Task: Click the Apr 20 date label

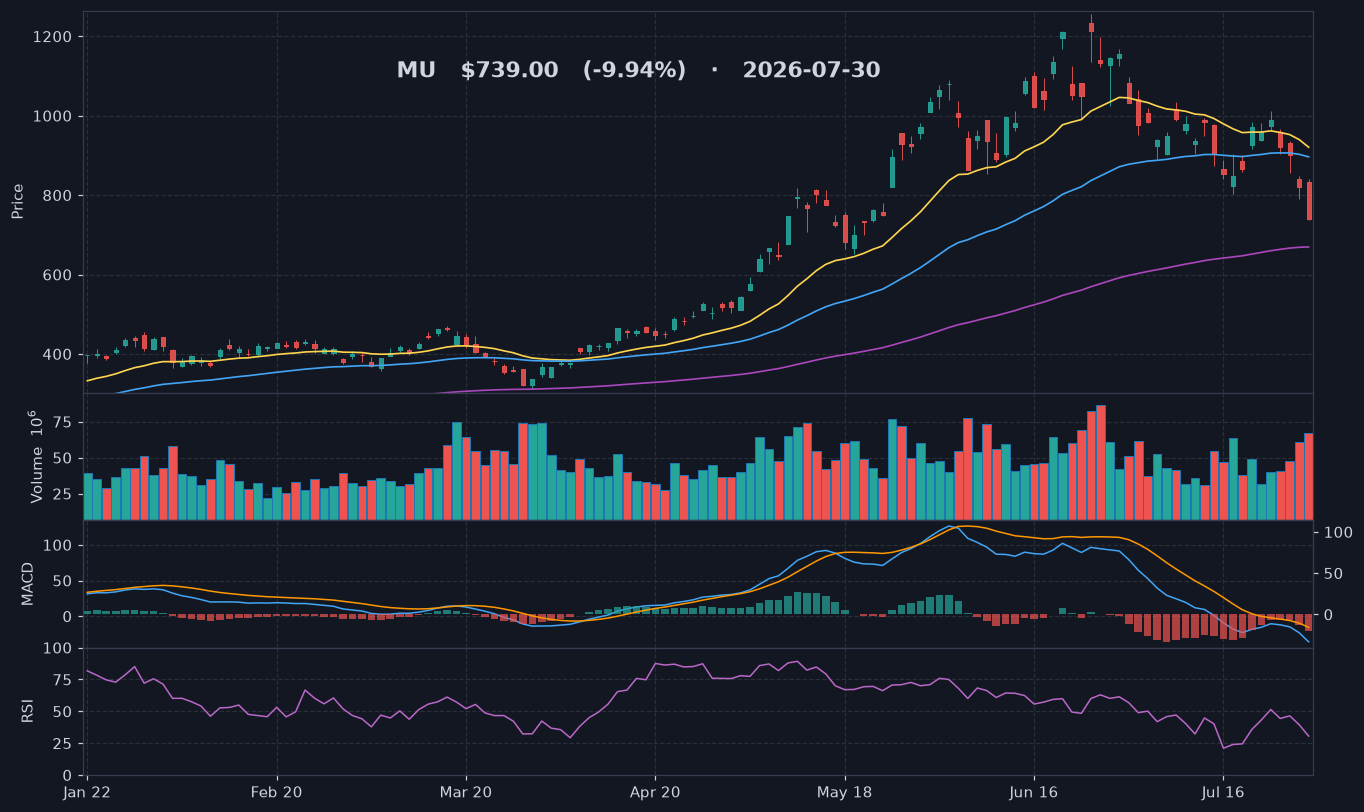Action: click(x=655, y=791)
